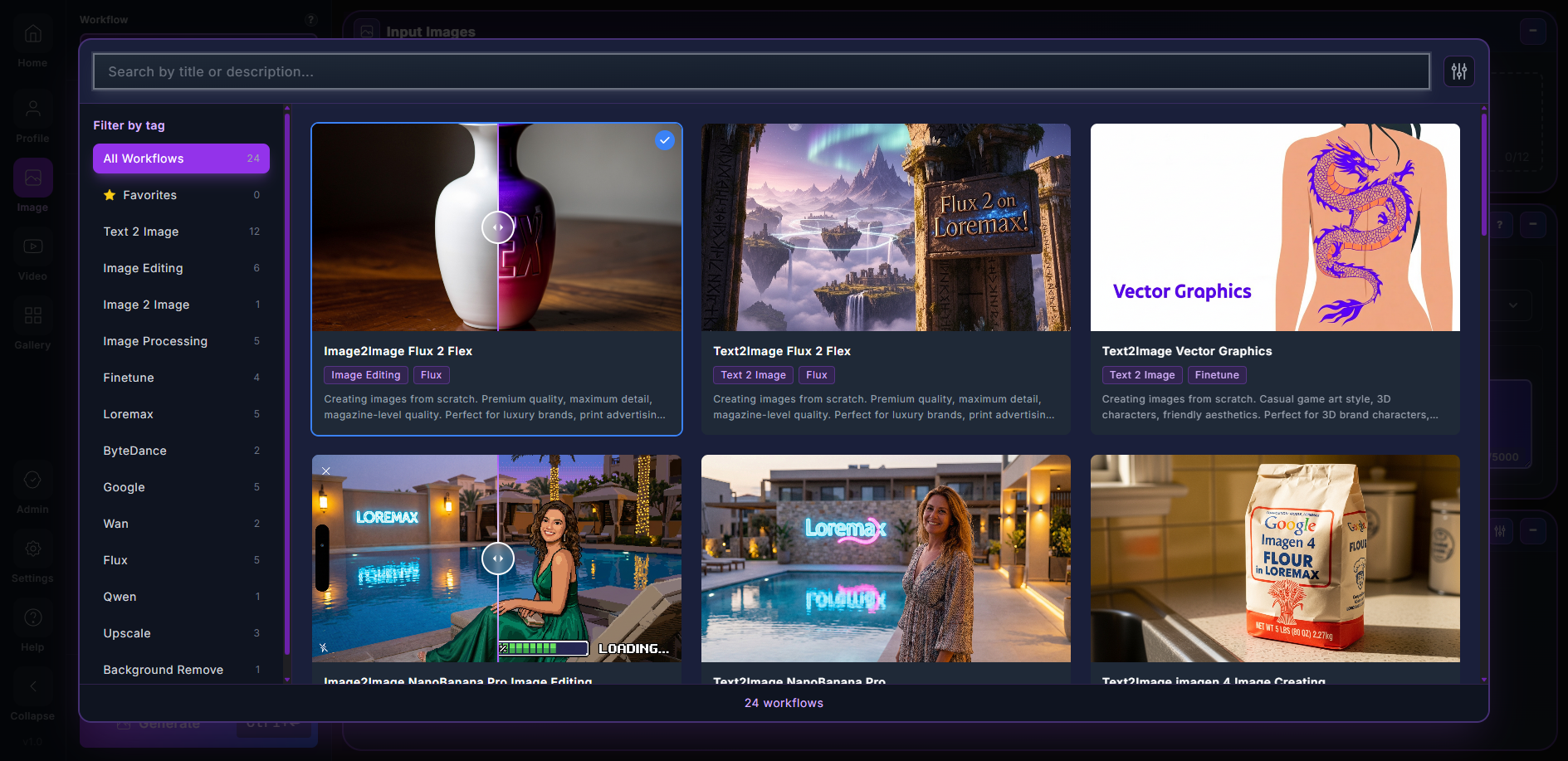Open the Profile sidebar icon
This screenshot has height=761, width=1568.
click(x=32, y=109)
